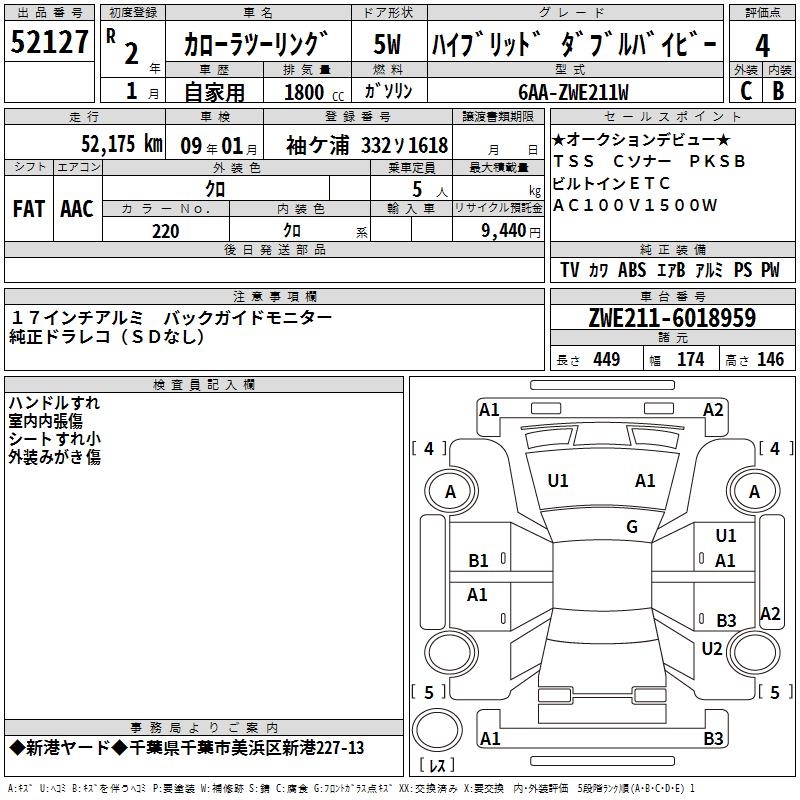The height and width of the screenshot is (800, 800).
Task: Click air conditioner value AAC
Action: point(77,209)
